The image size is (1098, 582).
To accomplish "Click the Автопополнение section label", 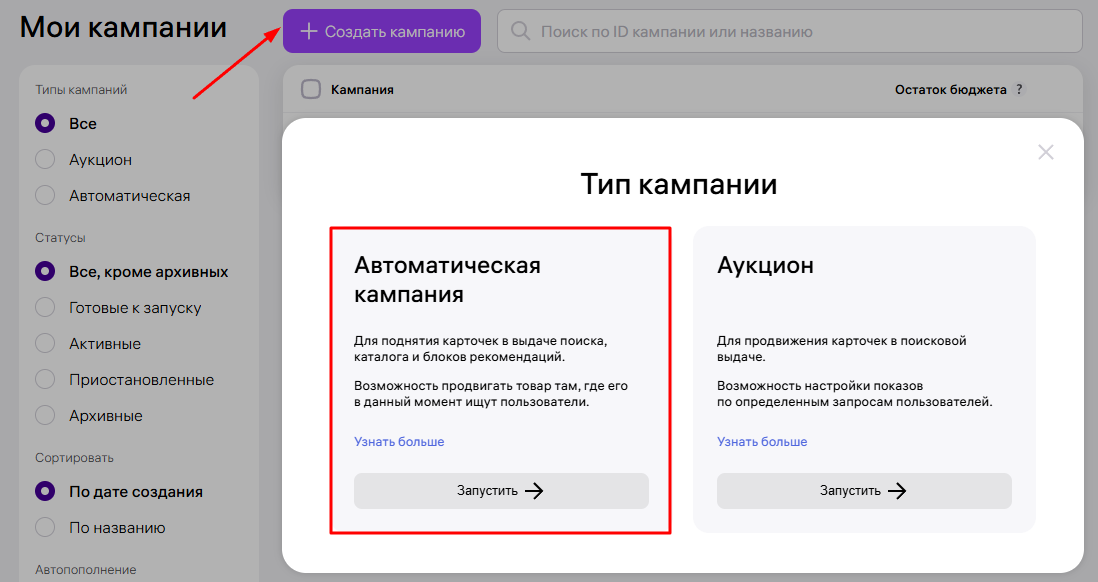I will point(85,570).
